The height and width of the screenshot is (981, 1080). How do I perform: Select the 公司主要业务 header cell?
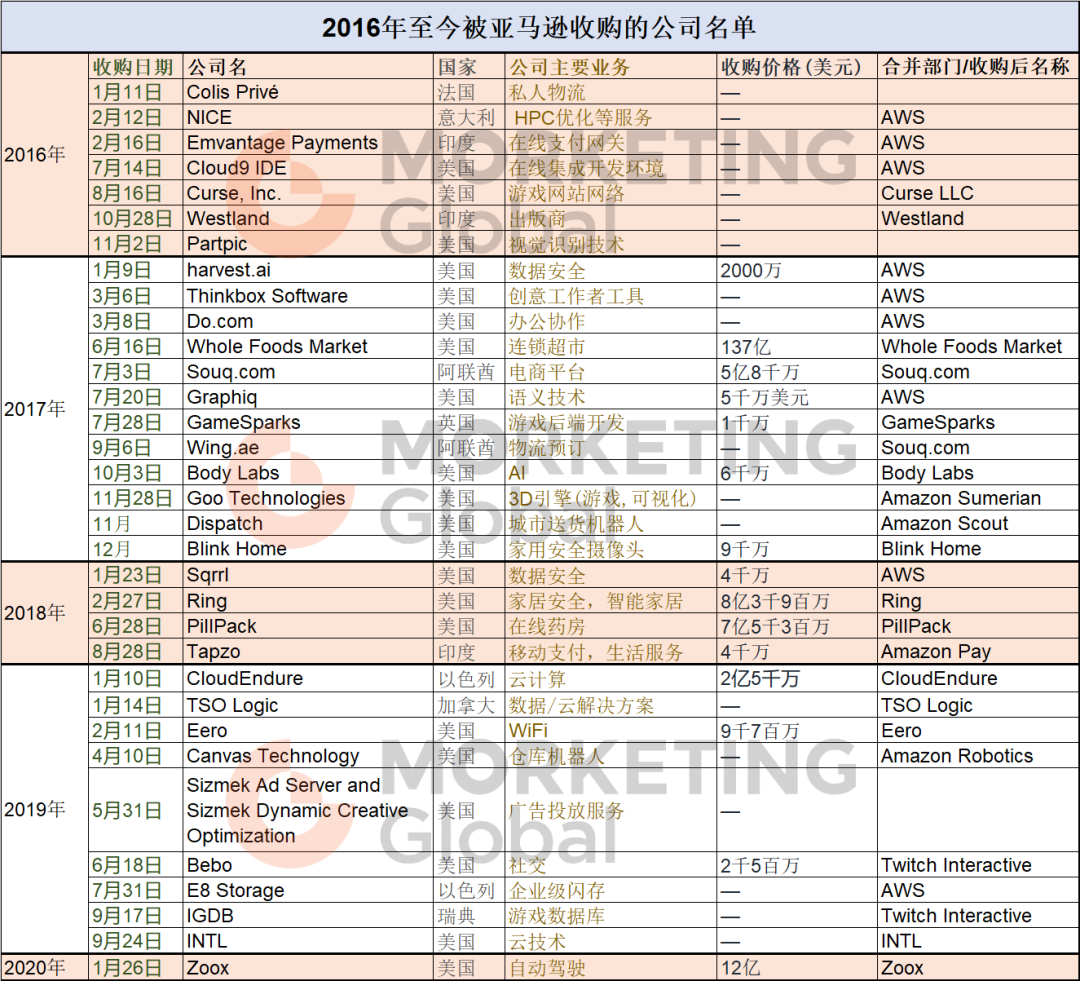(x=610, y=67)
